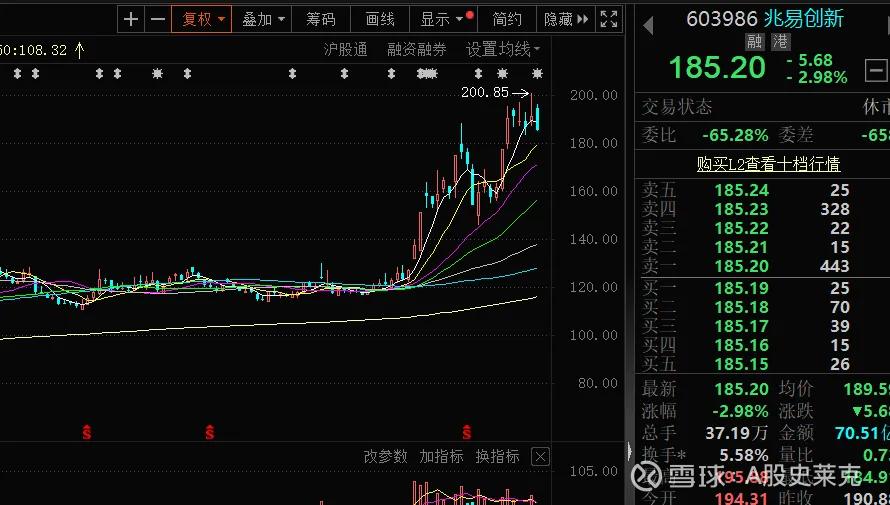Click the 105.00 indicator axis label
The image size is (890, 505).
coord(594,471)
